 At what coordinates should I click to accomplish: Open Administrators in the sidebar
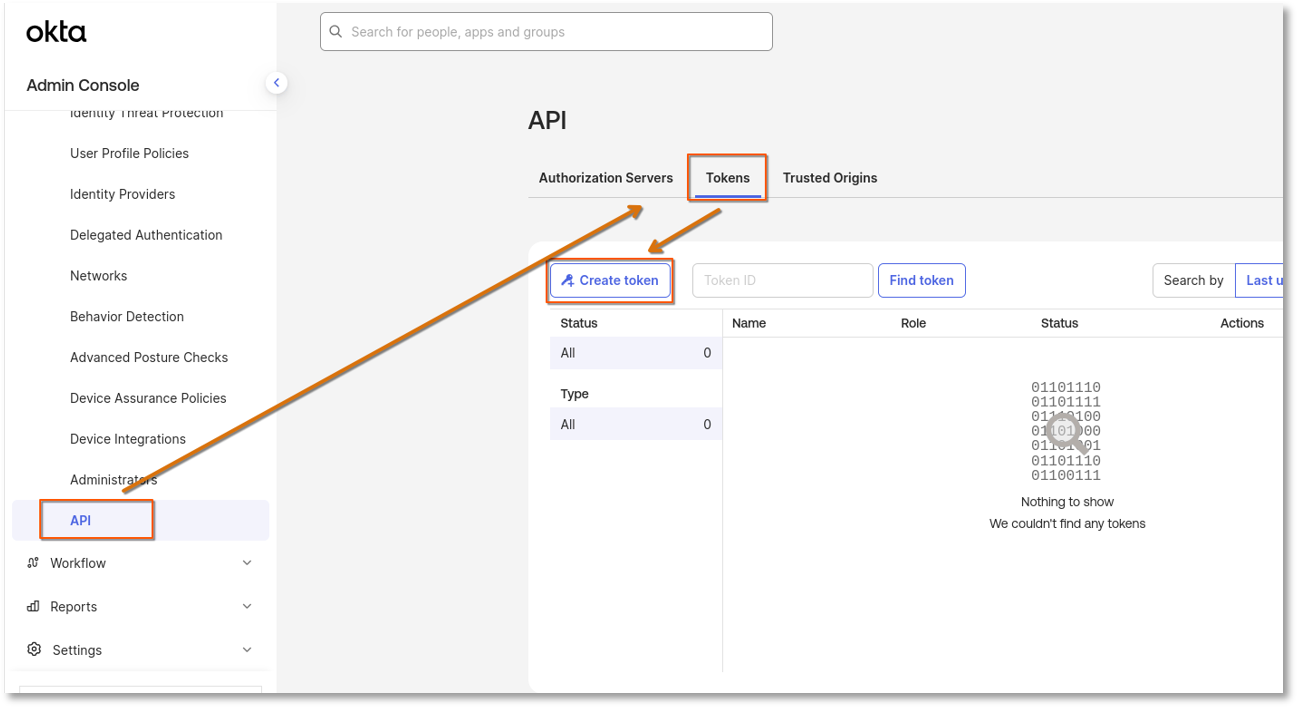coord(113,480)
